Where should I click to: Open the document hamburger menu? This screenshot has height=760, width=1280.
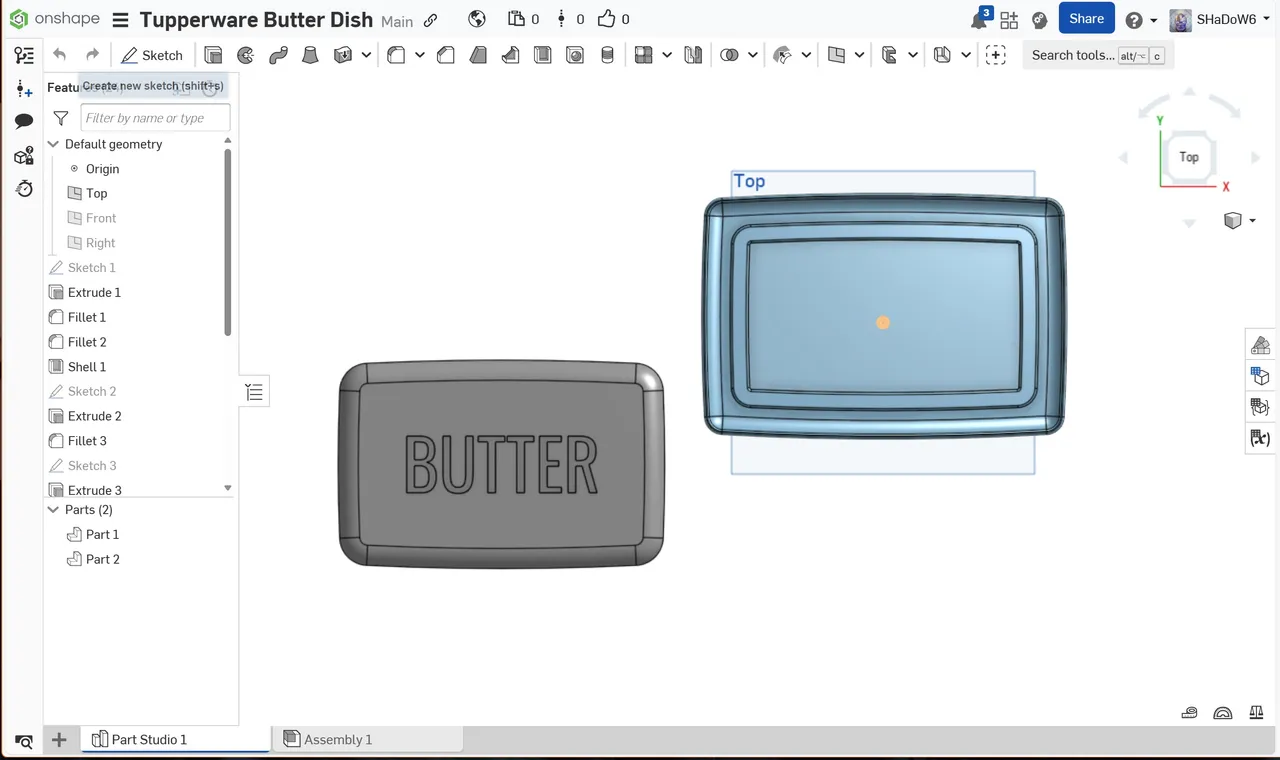pos(119,19)
